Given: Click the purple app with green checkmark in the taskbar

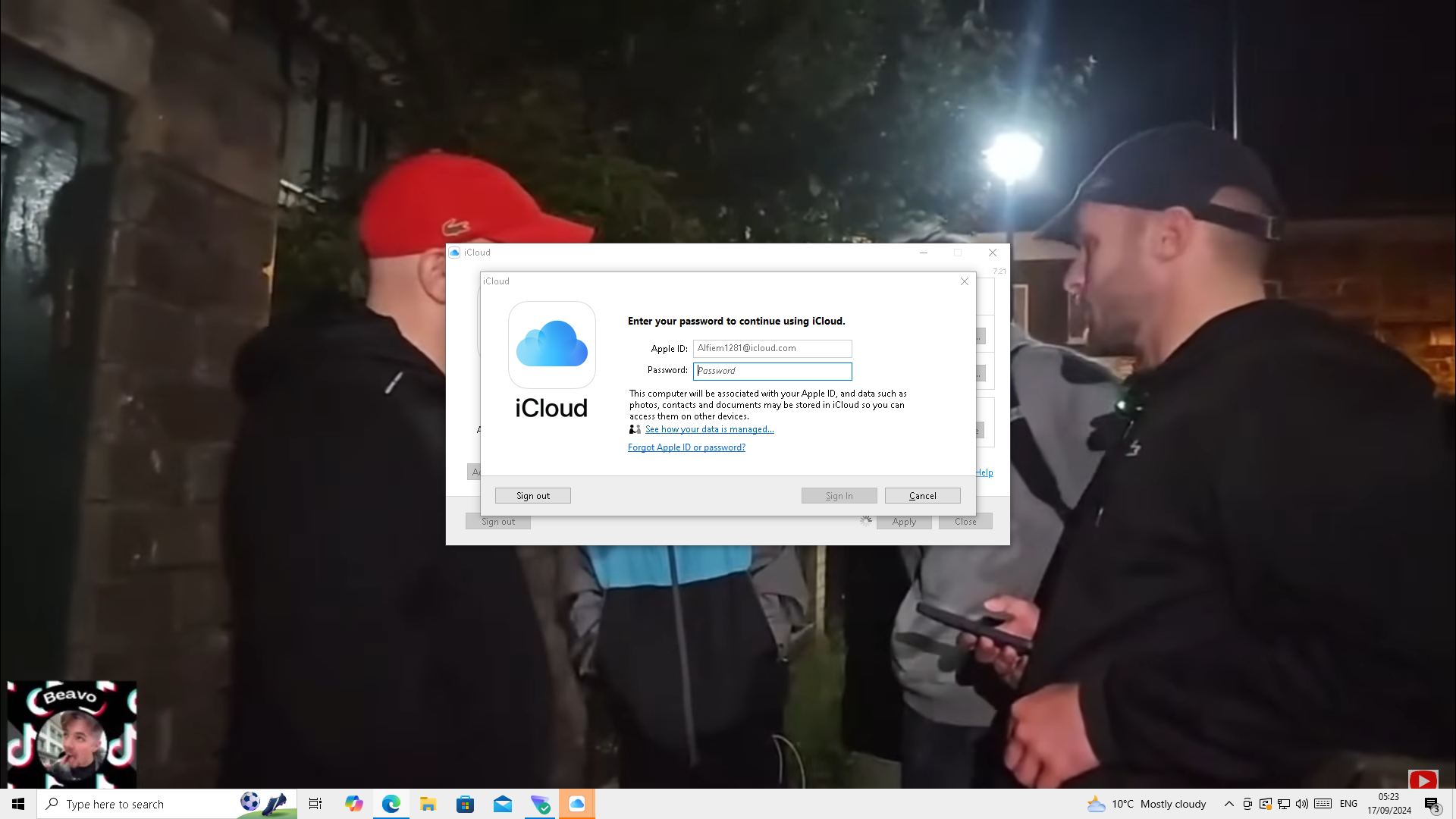Looking at the screenshot, I should click(x=540, y=804).
